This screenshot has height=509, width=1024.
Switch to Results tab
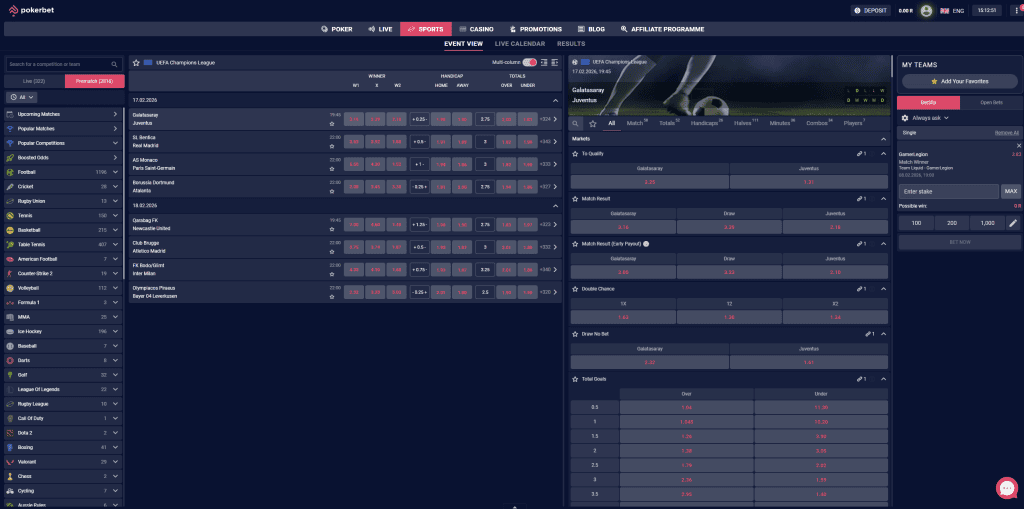(571, 44)
